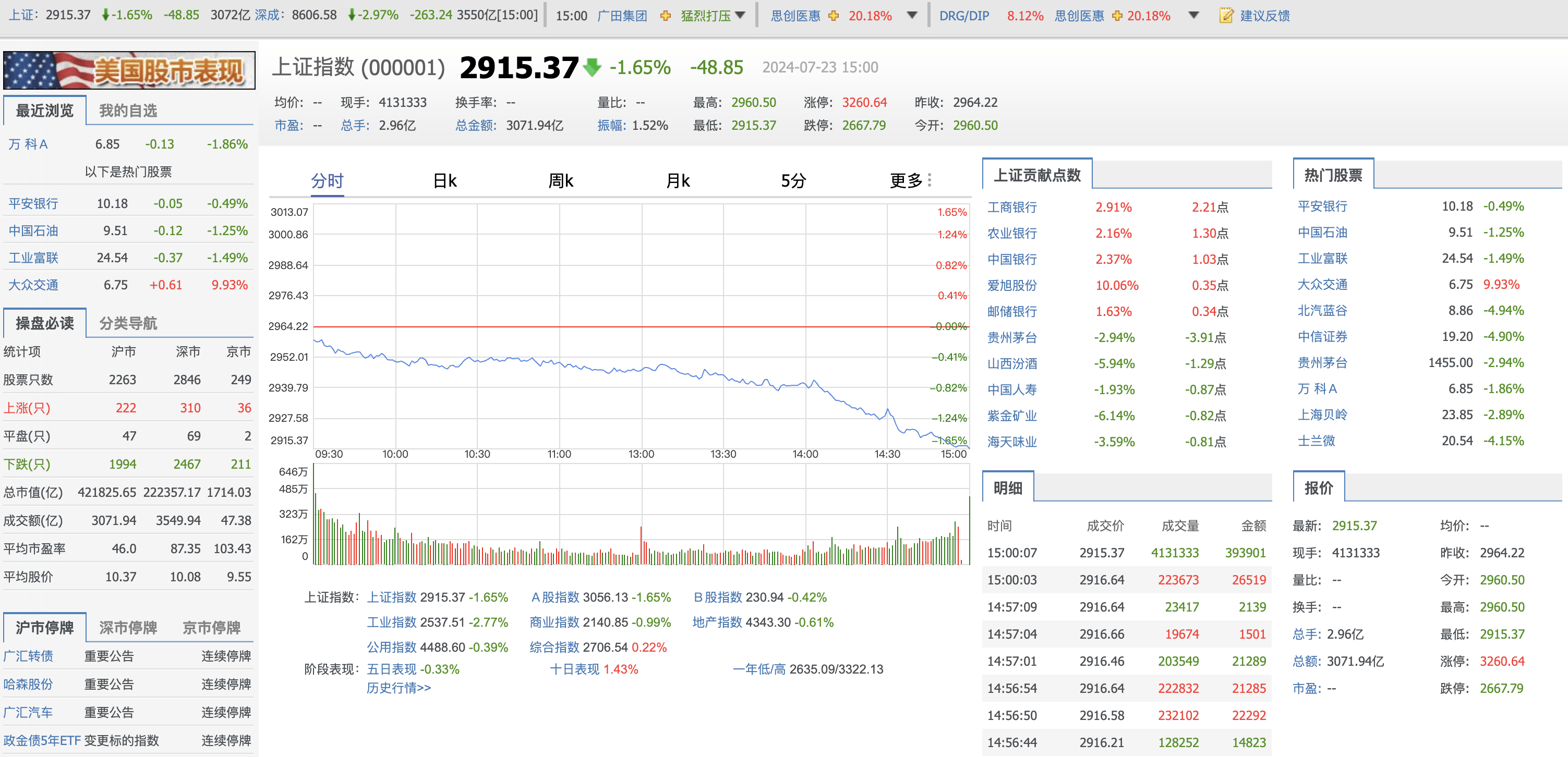Expand dropdown arrow before 建议反馈

click(1193, 15)
